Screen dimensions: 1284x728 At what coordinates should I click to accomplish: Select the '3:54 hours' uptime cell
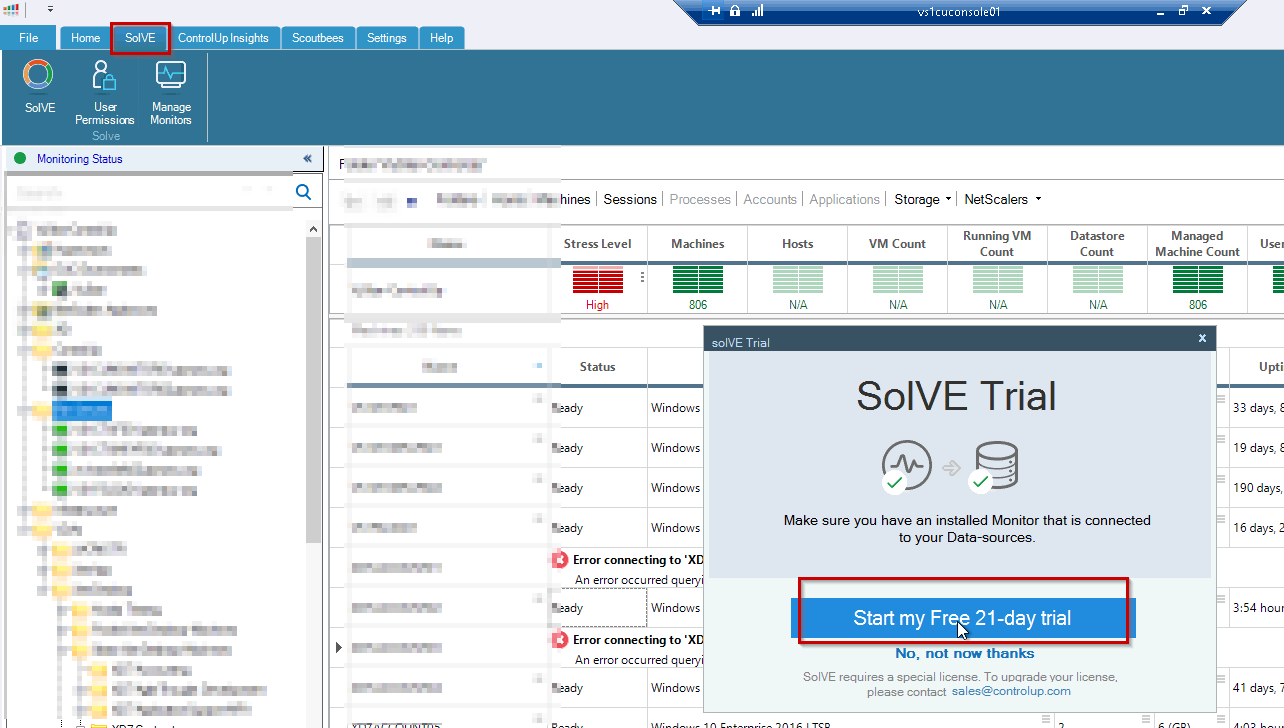(1257, 608)
